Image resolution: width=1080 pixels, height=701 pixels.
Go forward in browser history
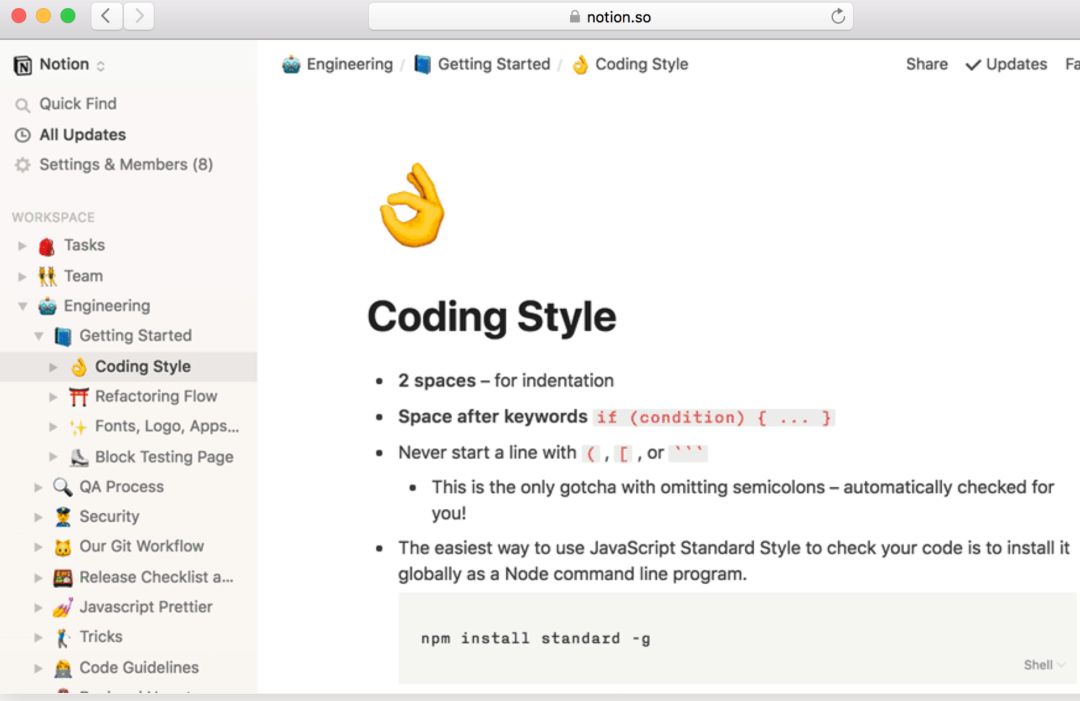tap(139, 16)
